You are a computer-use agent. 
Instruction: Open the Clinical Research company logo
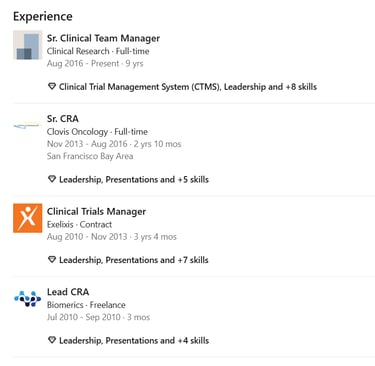[x=28, y=45]
